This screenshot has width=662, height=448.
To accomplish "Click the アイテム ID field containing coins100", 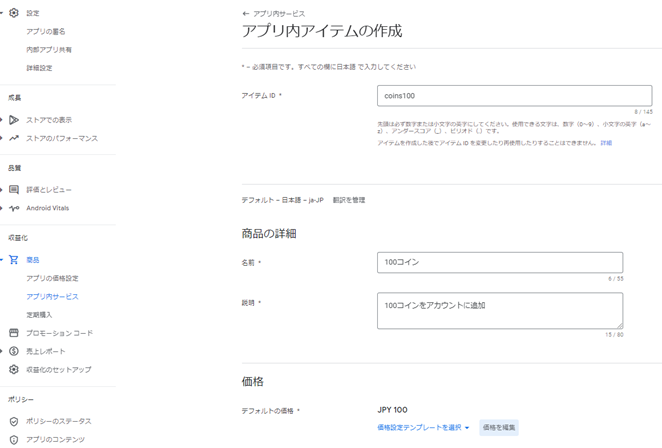I will [515, 96].
